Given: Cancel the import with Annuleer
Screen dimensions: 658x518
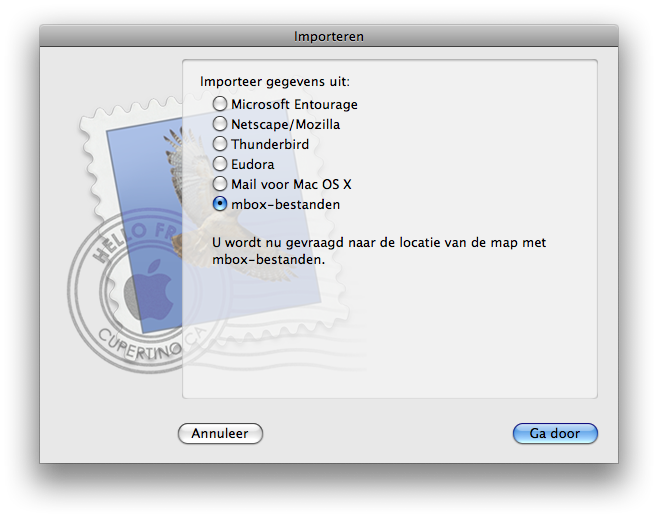Looking at the screenshot, I should click(x=220, y=434).
